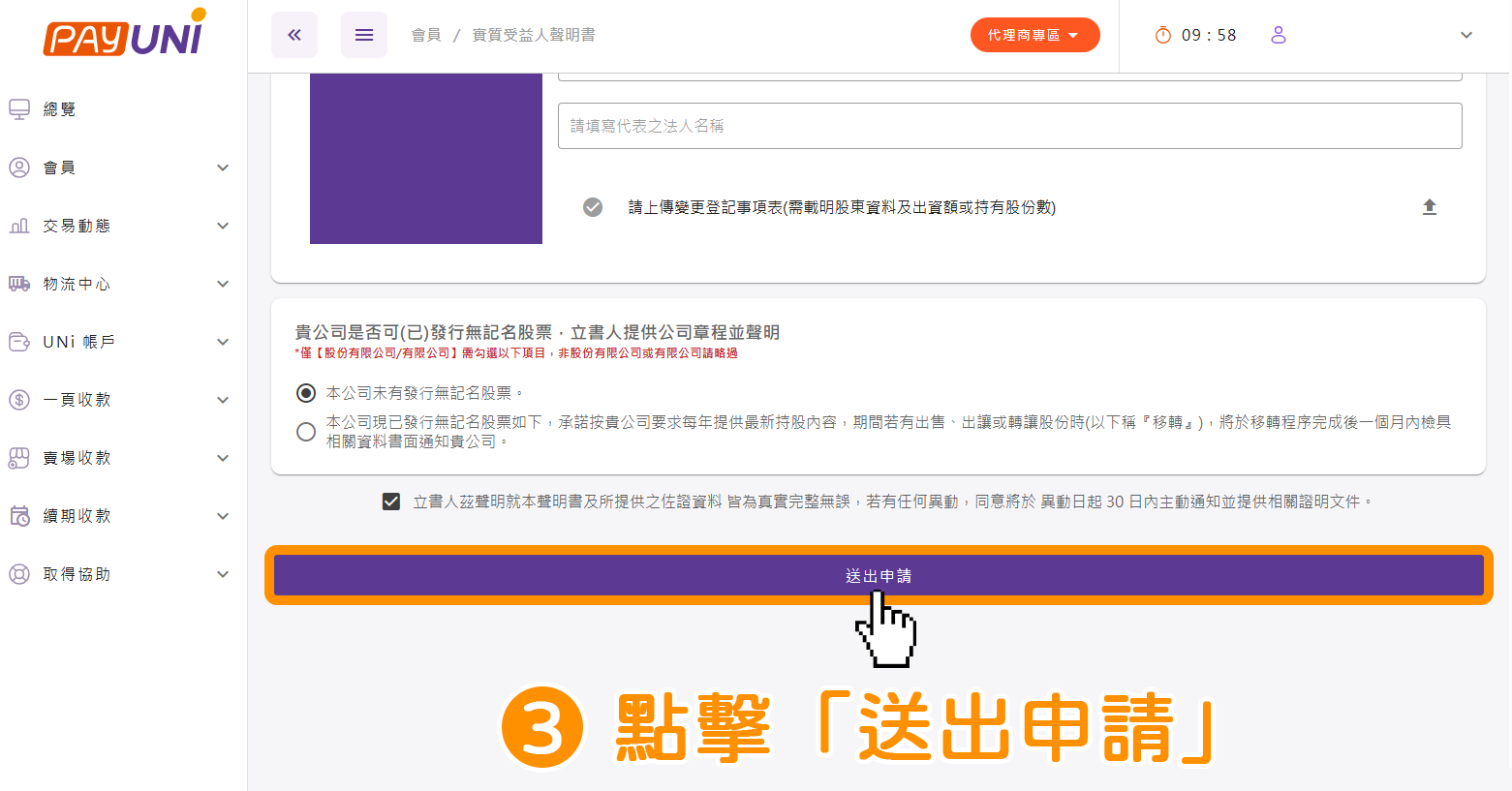Screen dimensions: 1512x791
Task: Open the 一頁收款 menu item
Action: 77,400
